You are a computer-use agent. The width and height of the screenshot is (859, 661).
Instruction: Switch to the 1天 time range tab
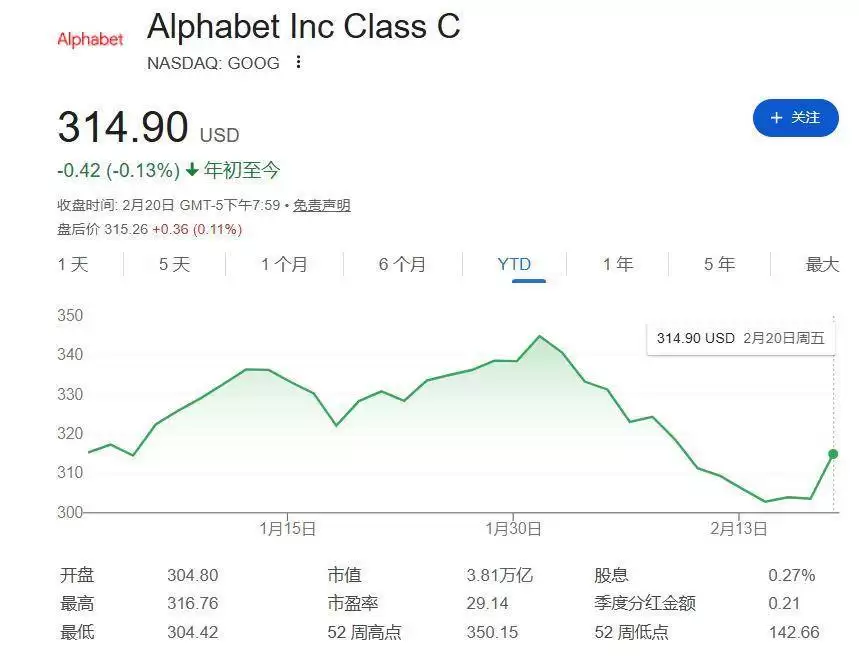[x=74, y=264]
